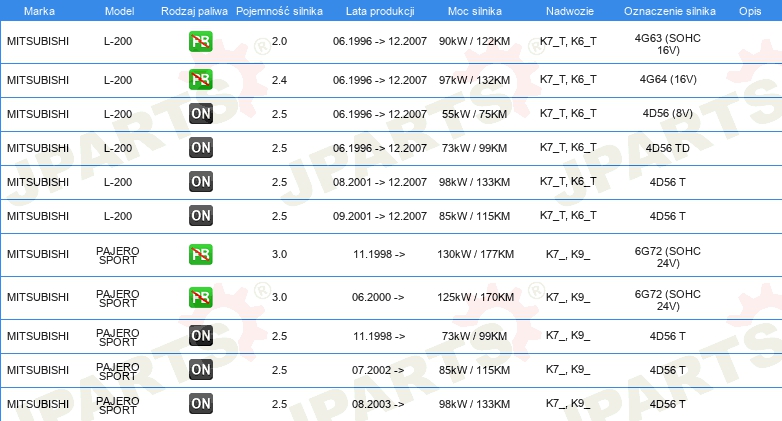
Task: Select 73kW / 99KM in the Pajero Sport row
Action: click(x=474, y=336)
